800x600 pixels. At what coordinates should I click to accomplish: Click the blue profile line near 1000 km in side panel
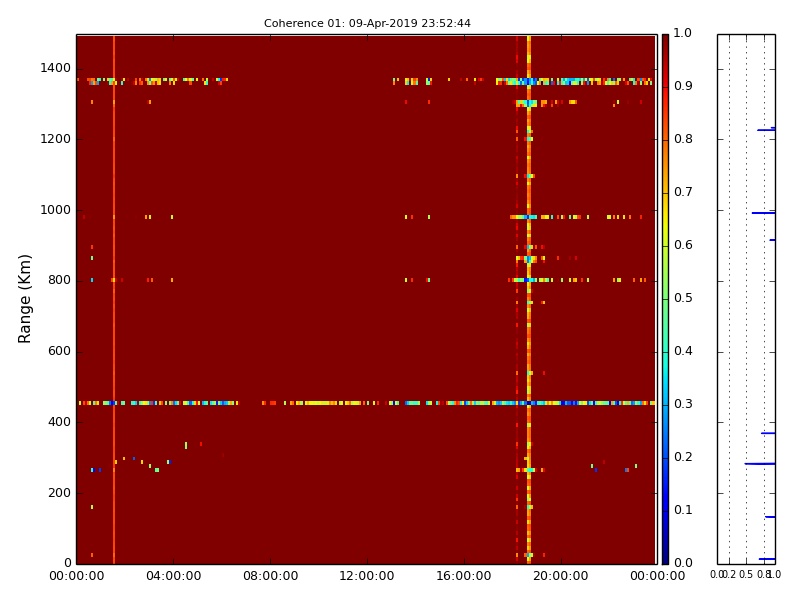click(x=764, y=213)
